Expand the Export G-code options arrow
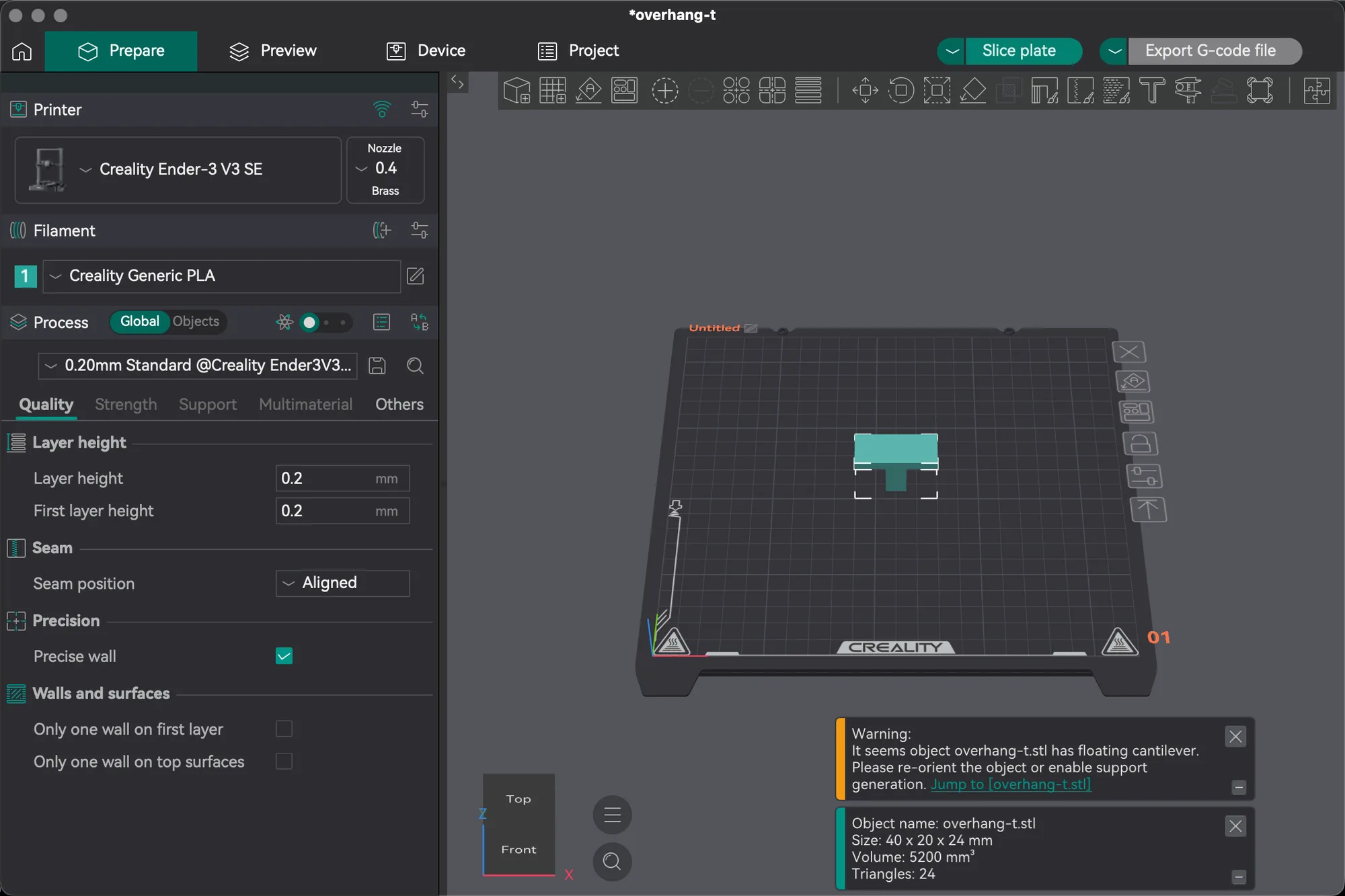 point(1114,51)
